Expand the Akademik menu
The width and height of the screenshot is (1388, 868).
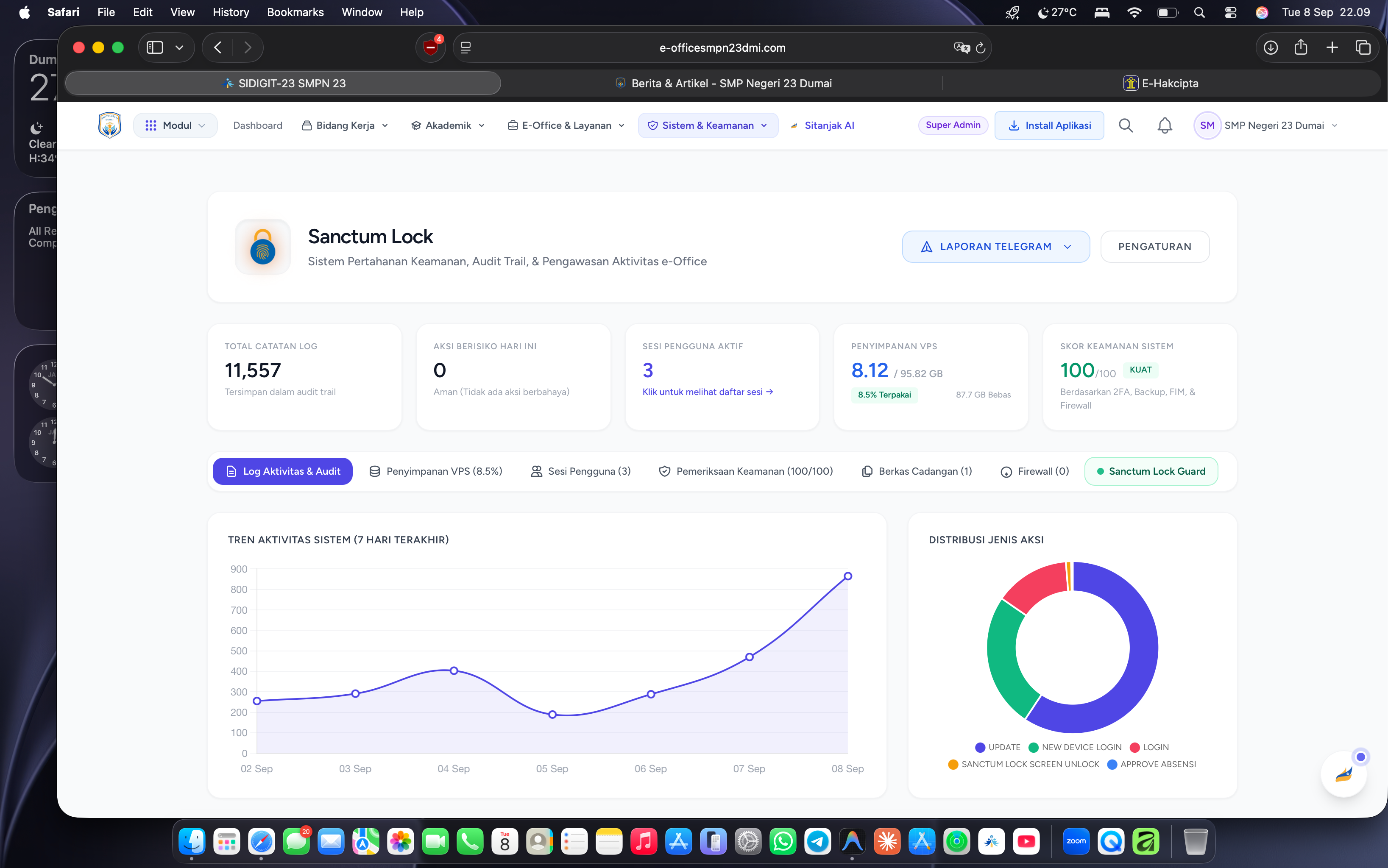pos(448,125)
